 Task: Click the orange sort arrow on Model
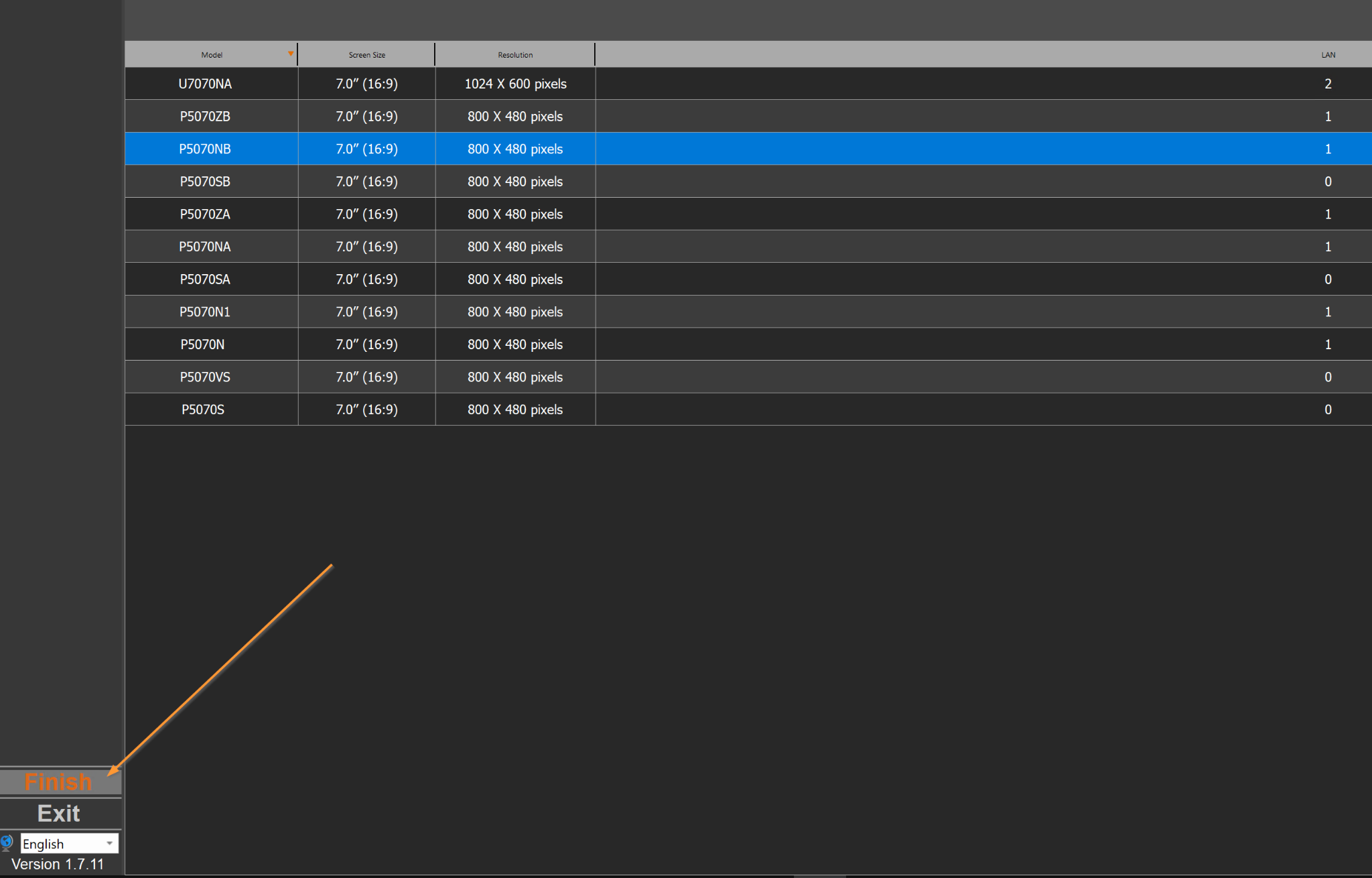coord(291,54)
